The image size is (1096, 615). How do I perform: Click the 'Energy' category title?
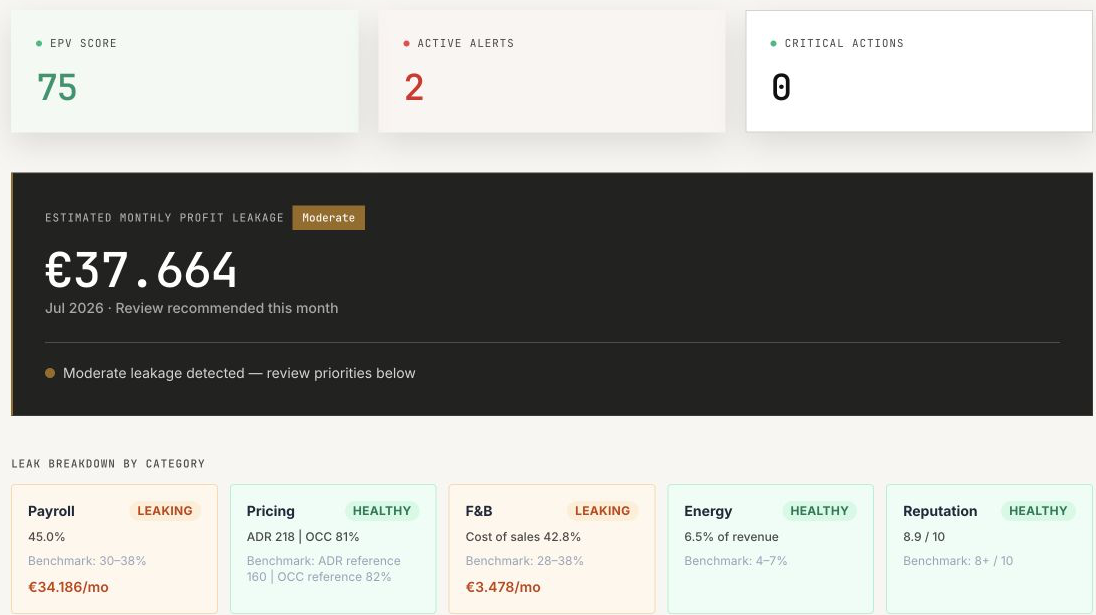708,511
